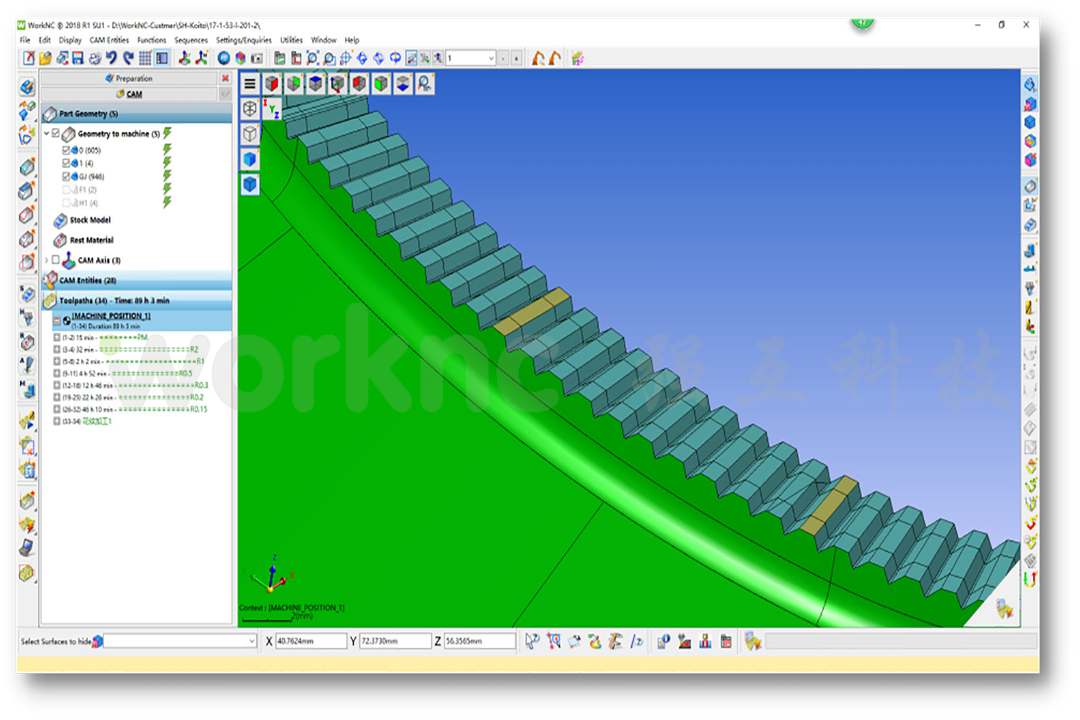Click the zoom-fit magnifier in view bar
1080x720 pixels.
(425, 84)
